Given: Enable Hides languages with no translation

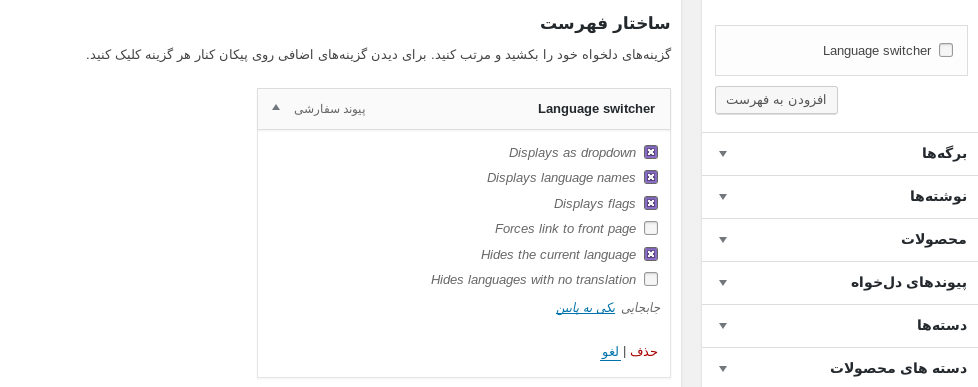Looking at the screenshot, I should pos(651,279).
